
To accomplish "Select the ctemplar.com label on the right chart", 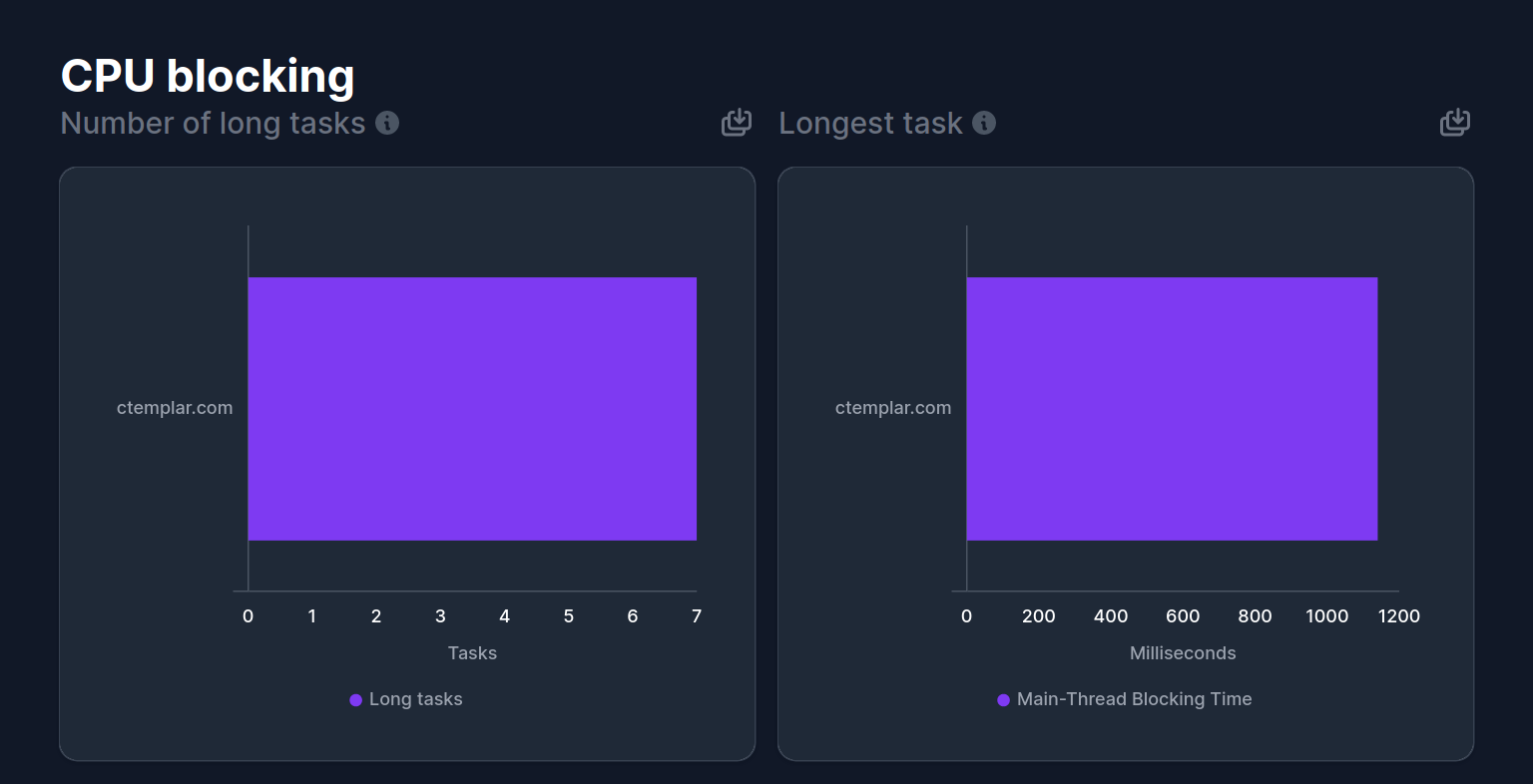I will click(893, 407).
